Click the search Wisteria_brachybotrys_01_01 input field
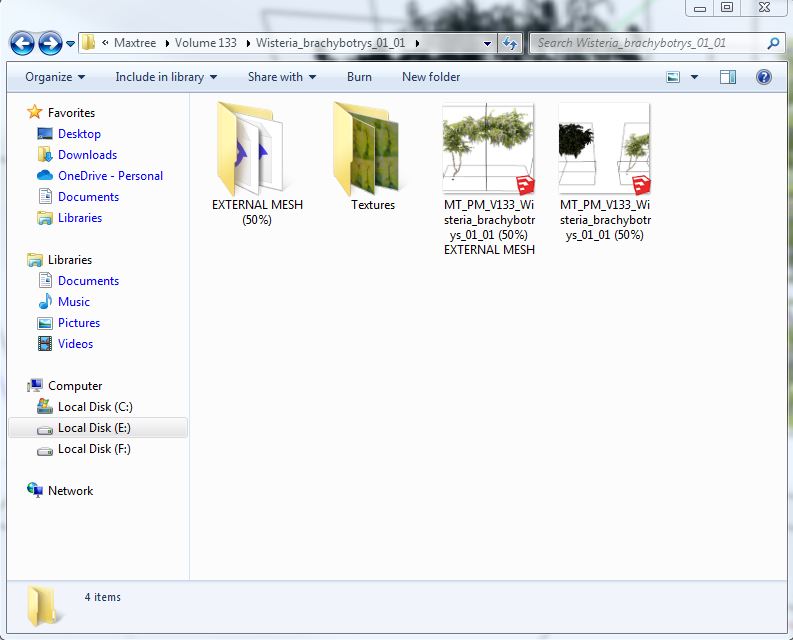This screenshot has width=793, height=640. pyautogui.click(x=645, y=44)
